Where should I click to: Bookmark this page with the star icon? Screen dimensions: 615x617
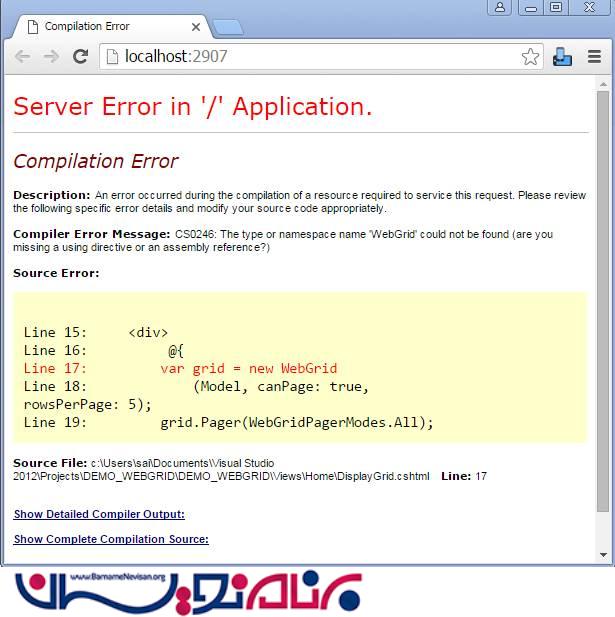click(530, 57)
